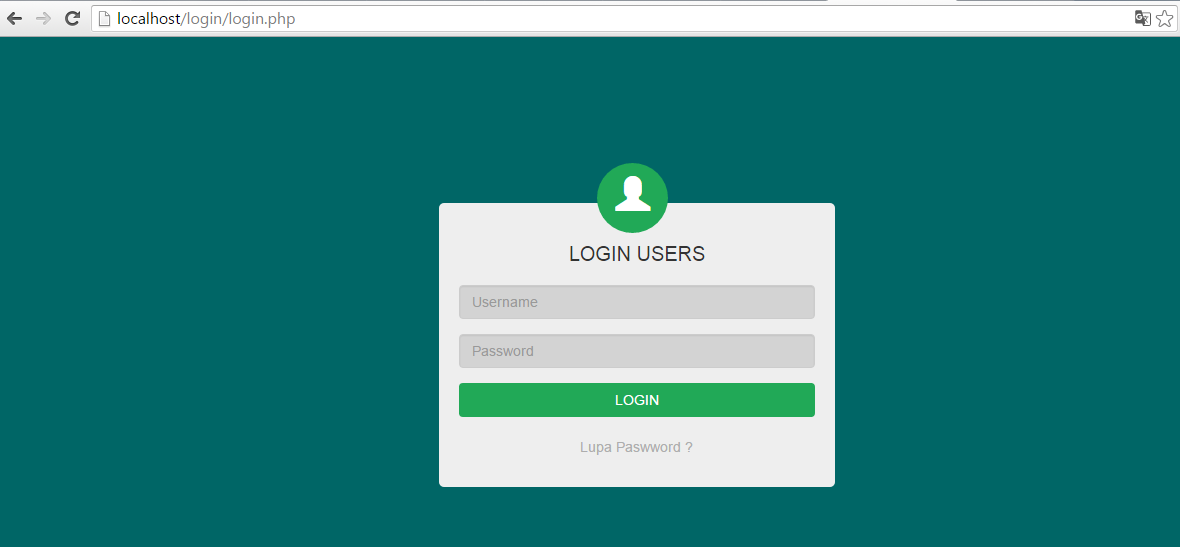Open the translate page icon
Screen dimensions: 1180x547
1142,19
